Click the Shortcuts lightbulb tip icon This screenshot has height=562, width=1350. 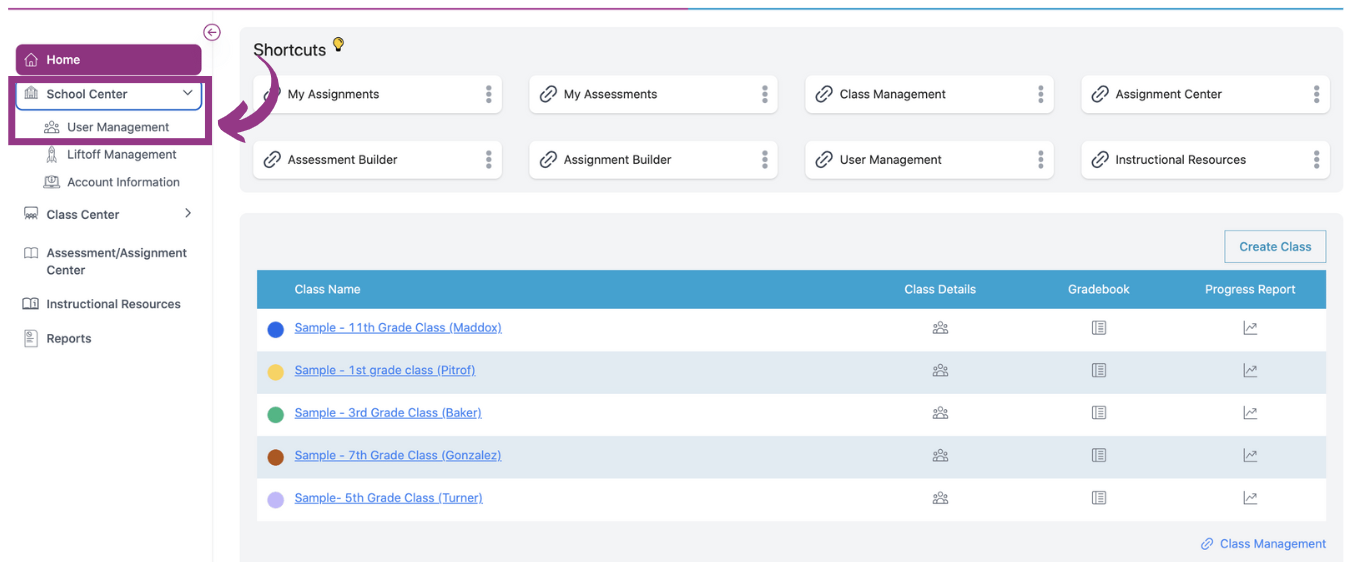tap(338, 45)
